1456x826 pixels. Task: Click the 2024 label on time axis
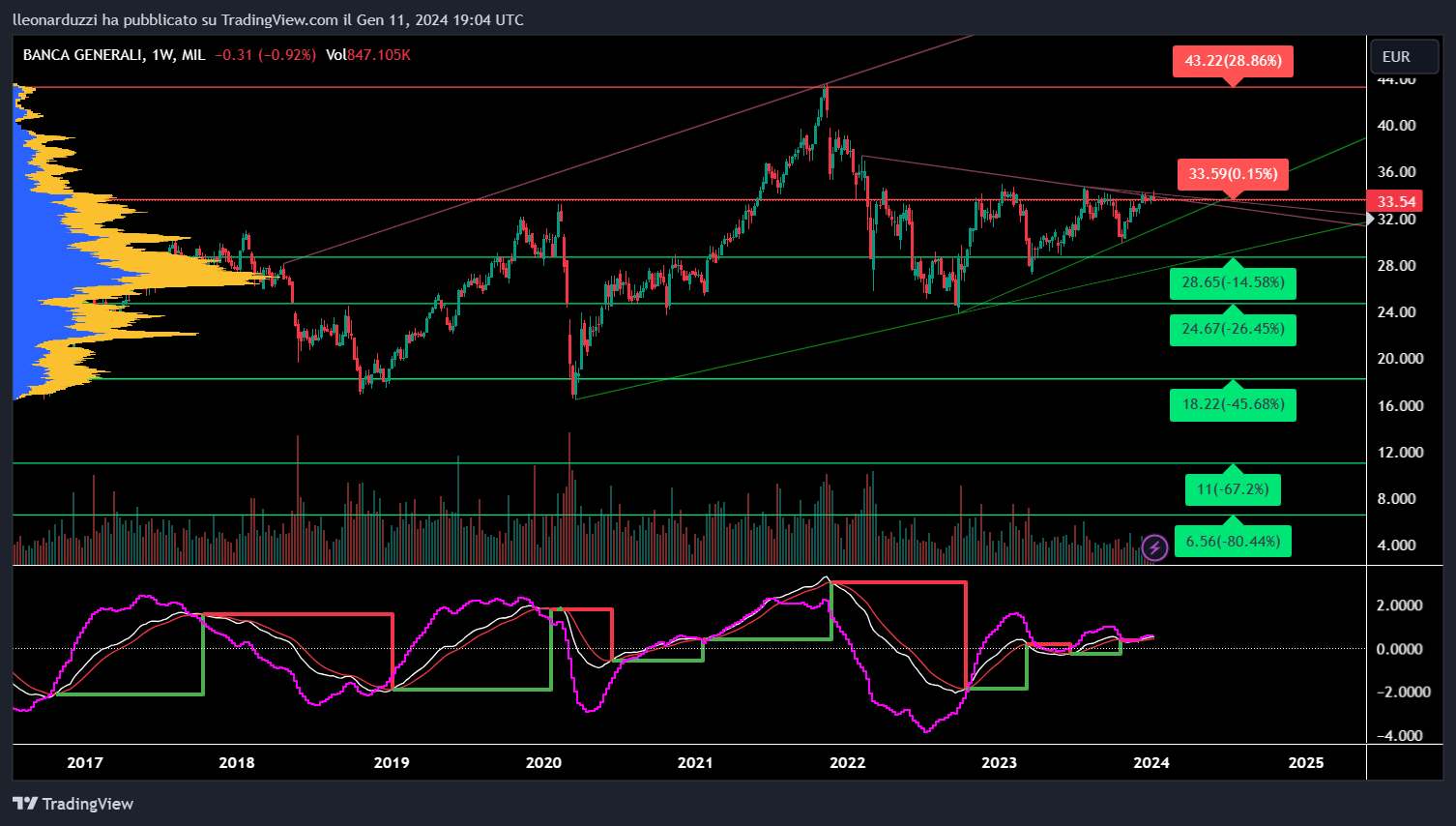tap(1151, 763)
